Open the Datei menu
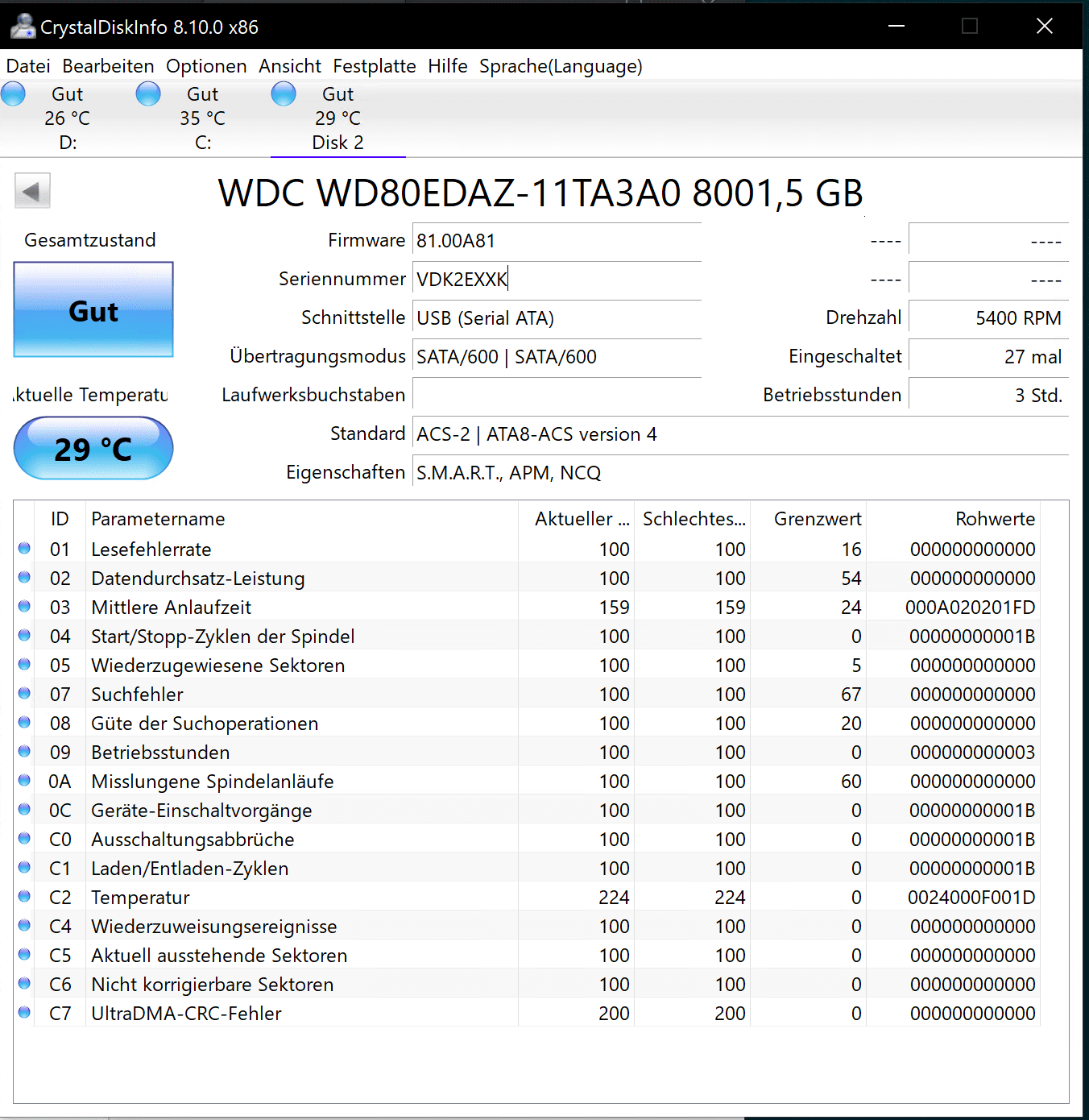Viewport: 1089px width, 1120px height. point(28,66)
